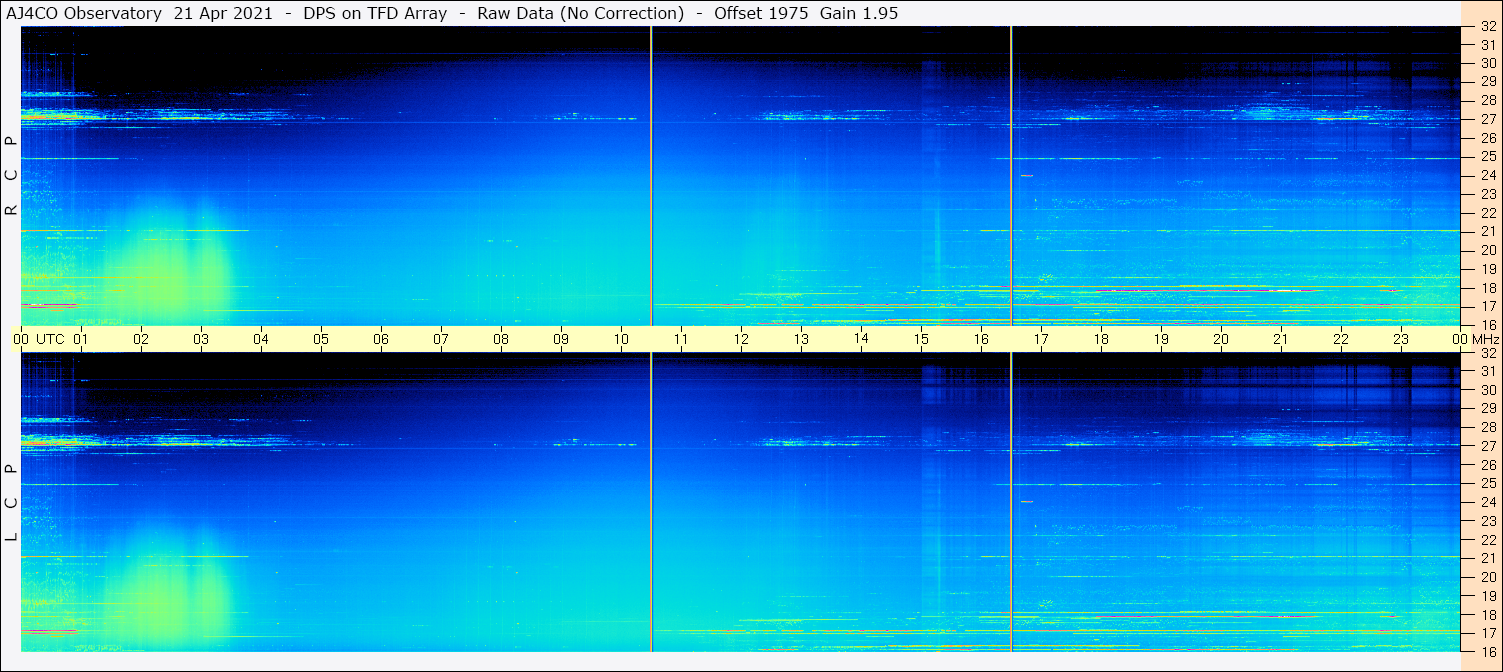This screenshot has width=1503, height=672.
Task: Click the 16:30 UTC vertical marker in RCP panel
Action: pos(1011,176)
